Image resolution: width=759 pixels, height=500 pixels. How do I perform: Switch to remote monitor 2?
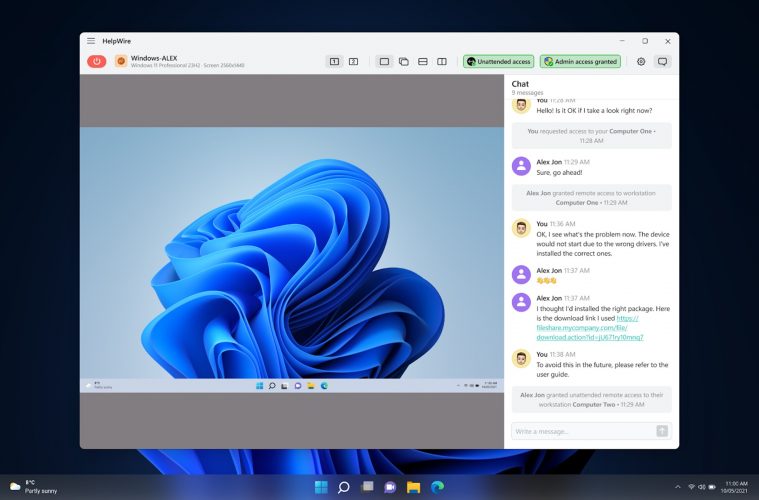[x=353, y=61]
